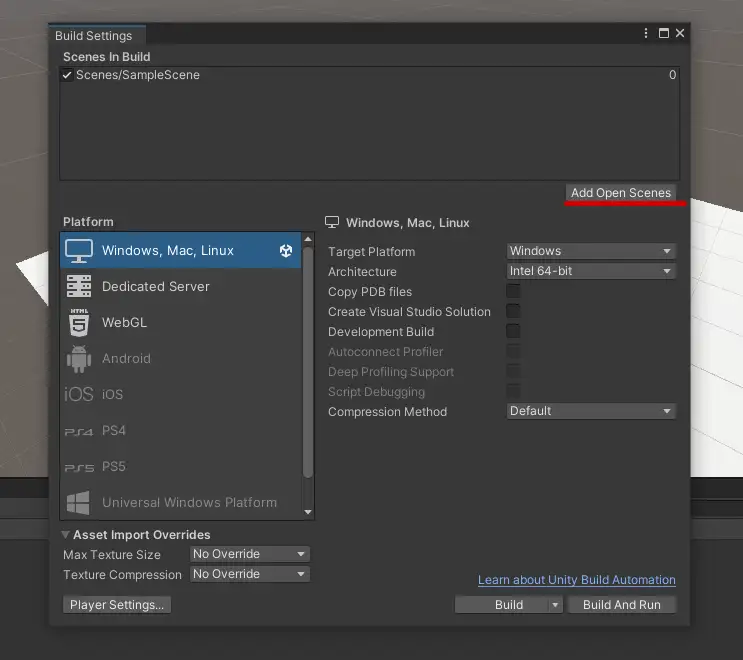Viewport: 743px width, 660px height.
Task: Click the large iOS platform icon
Action: coord(79,394)
